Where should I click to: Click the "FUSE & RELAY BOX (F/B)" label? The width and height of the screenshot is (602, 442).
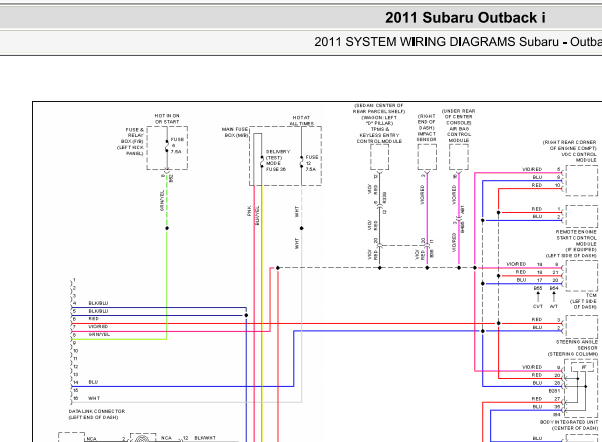click(x=134, y=136)
